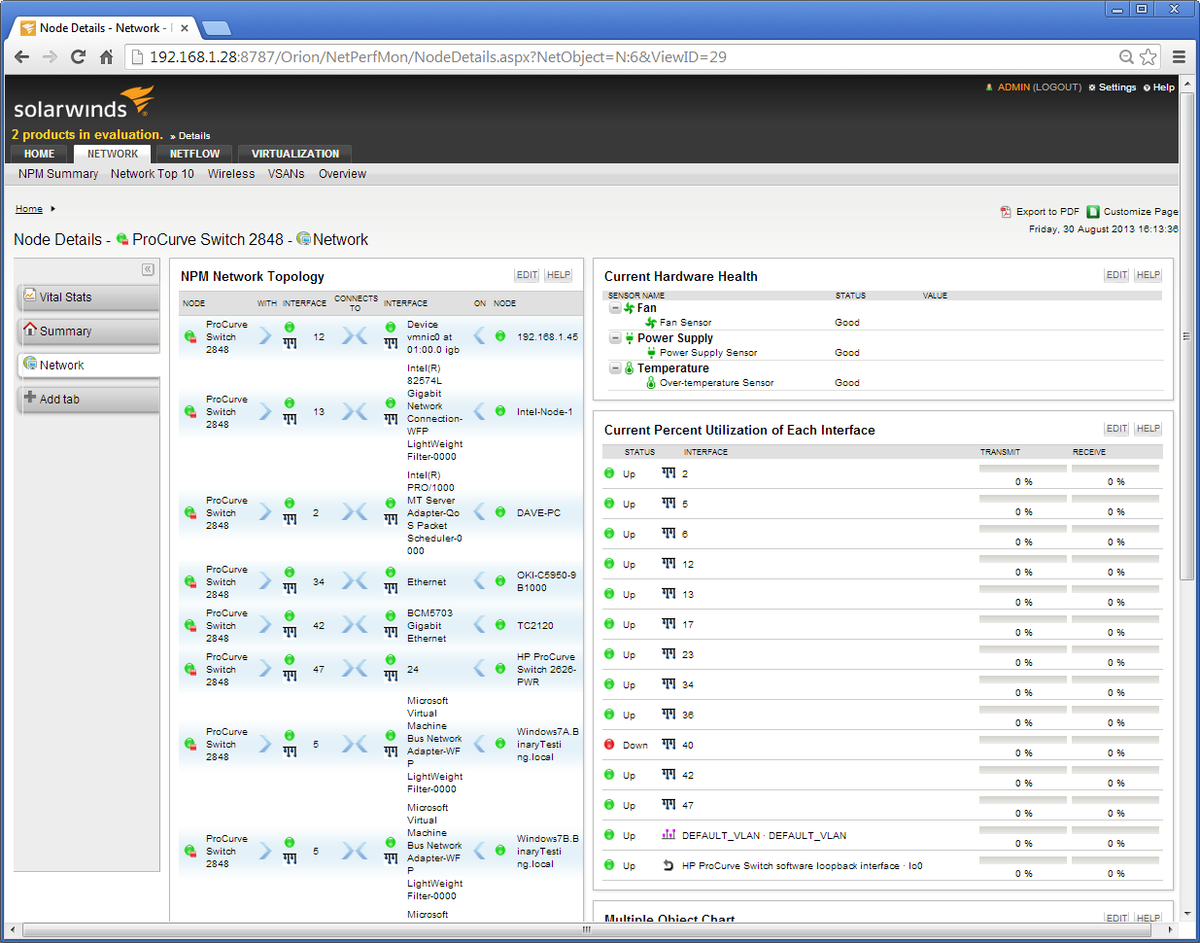Click the Customize Page icon
This screenshot has width=1200, height=943.
(x=1093, y=211)
